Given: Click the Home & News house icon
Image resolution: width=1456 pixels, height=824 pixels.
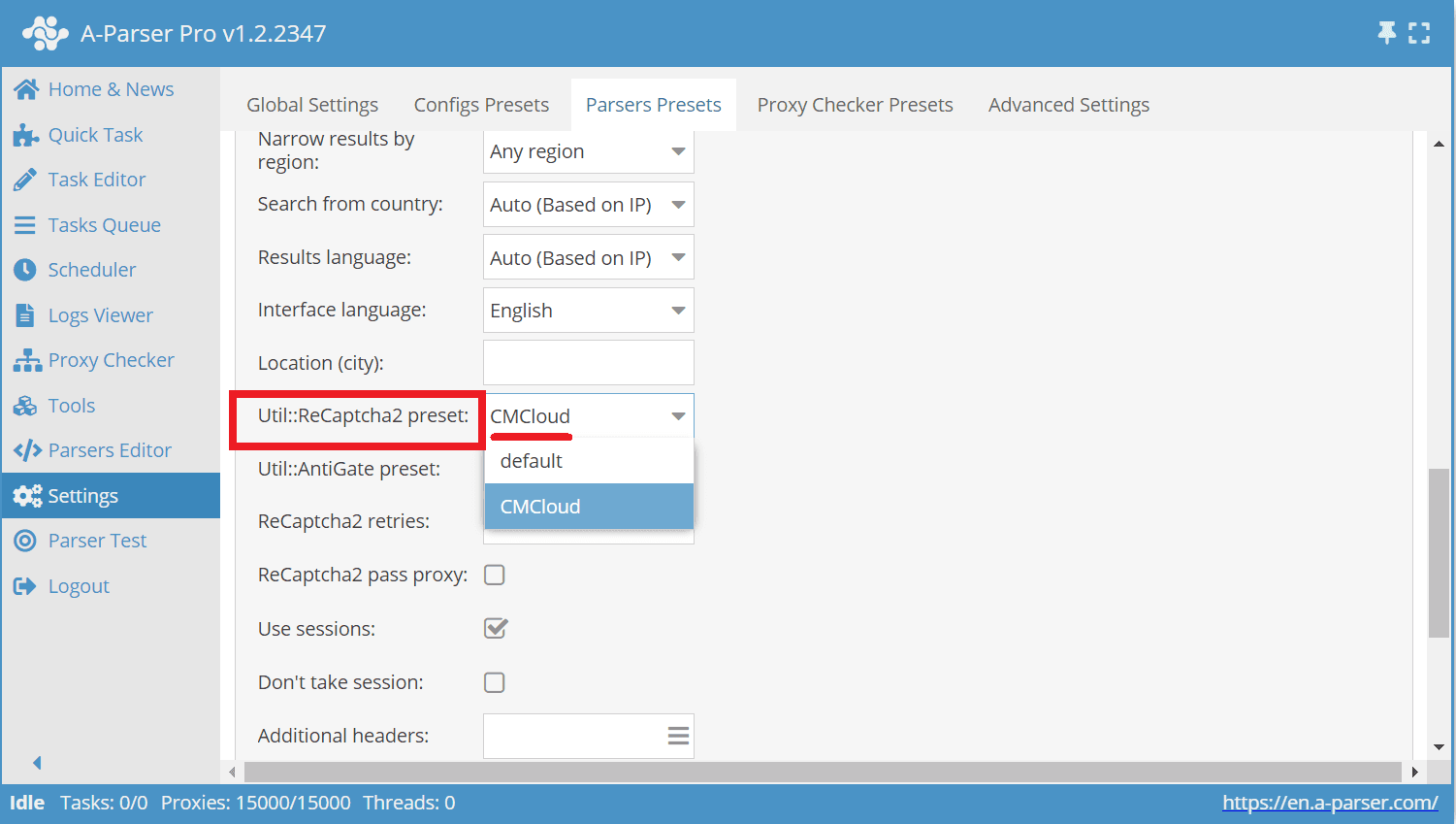Looking at the screenshot, I should (x=26, y=89).
